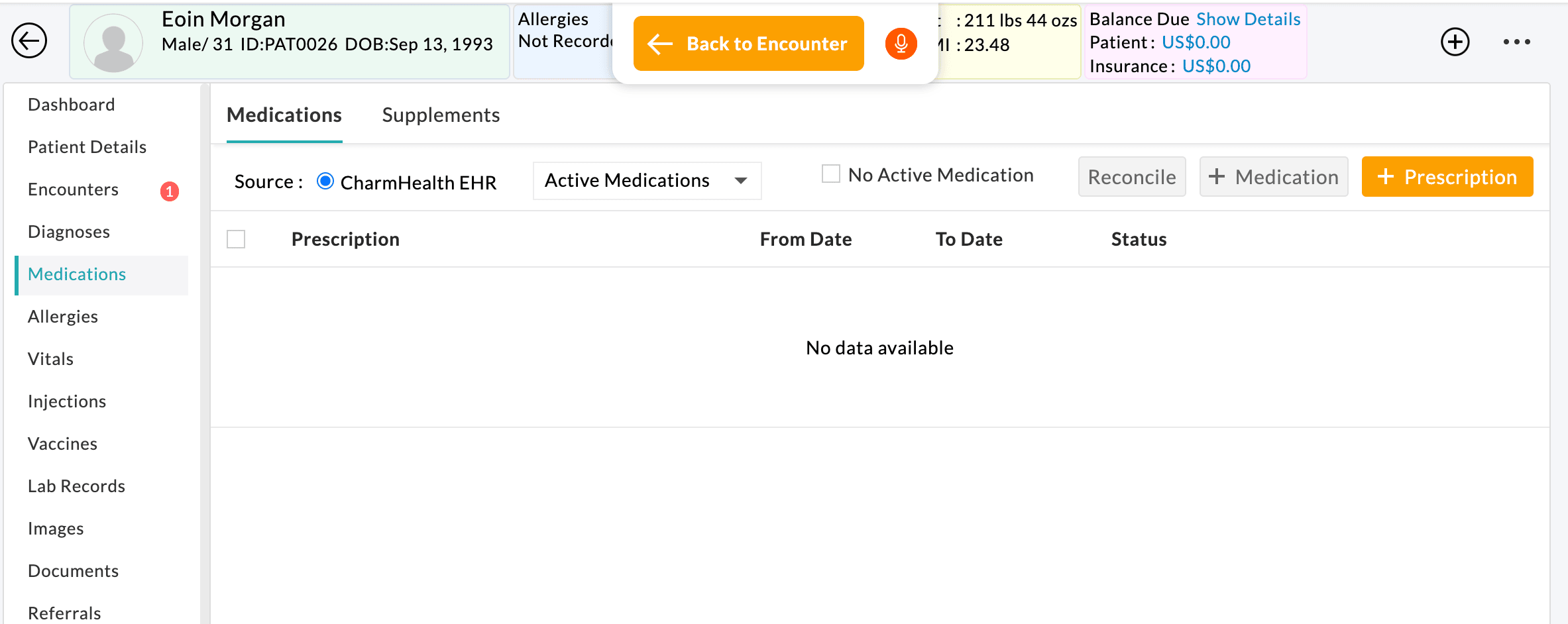Click the red Encounters notification badge

tap(170, 191)
